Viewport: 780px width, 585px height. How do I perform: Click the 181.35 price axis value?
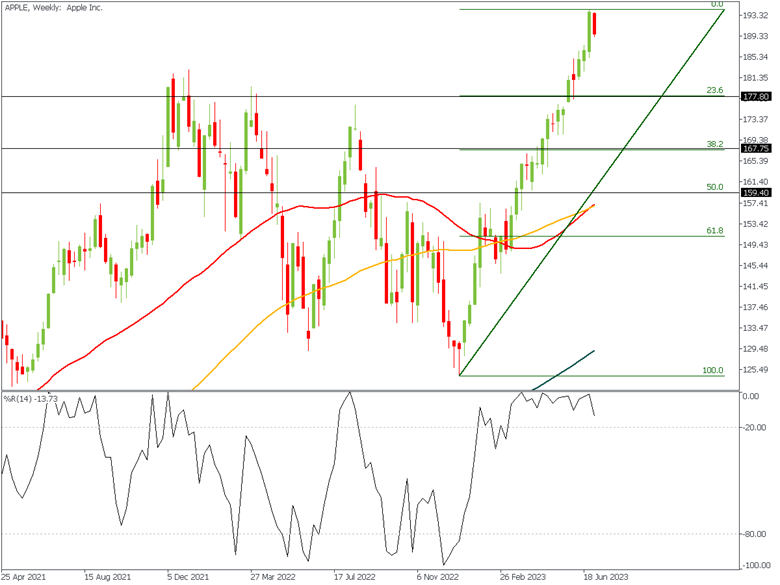[755, 78]
